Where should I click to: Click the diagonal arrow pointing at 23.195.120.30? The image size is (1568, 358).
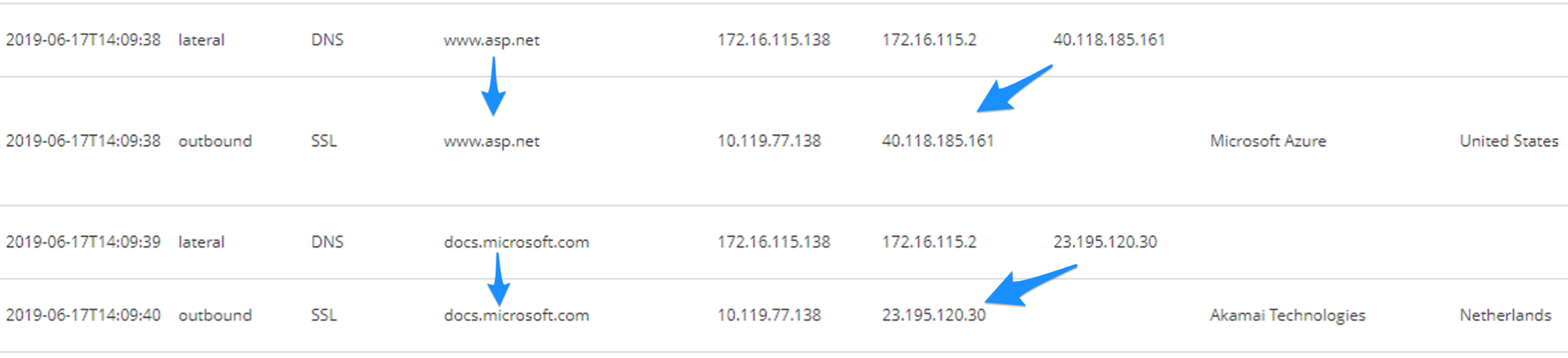(1029, 284)
